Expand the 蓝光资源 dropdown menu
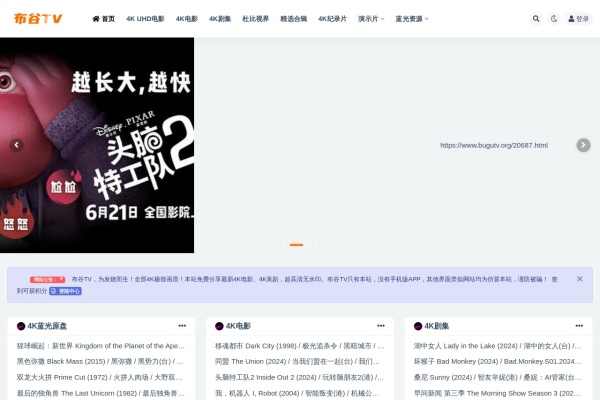The height and width of the screenshot is (400, 600). tap(412, 18)
